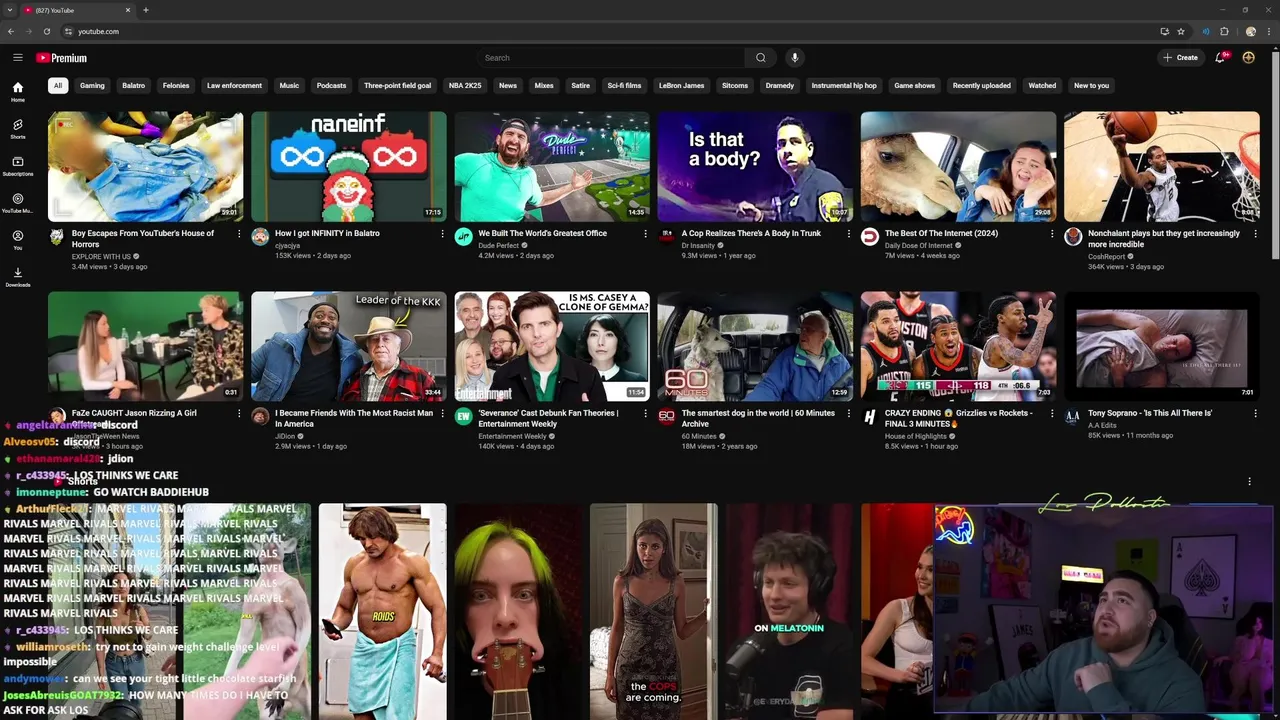The height and width of the screenshot is (720, 1280).
Task: Play the '60 Minutes' dog video thumbnail
Action: (x=755, y=346)
